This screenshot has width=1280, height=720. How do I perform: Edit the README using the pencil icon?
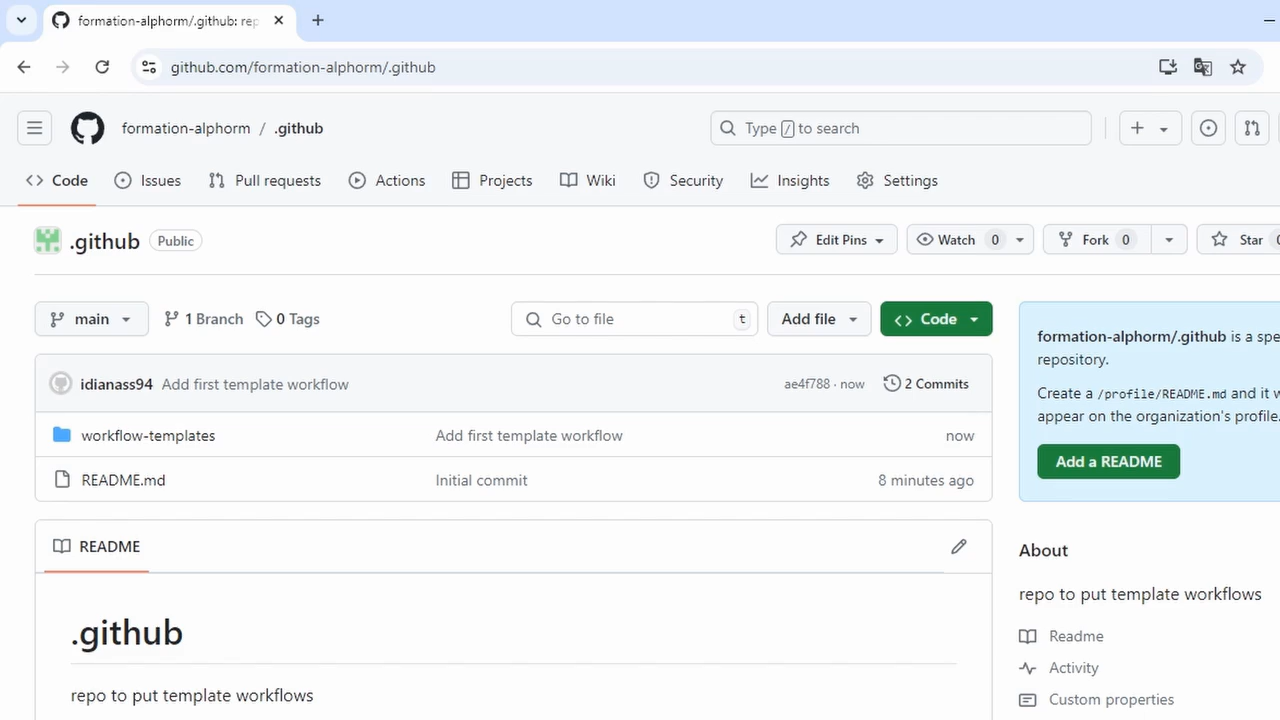[958, 546]
